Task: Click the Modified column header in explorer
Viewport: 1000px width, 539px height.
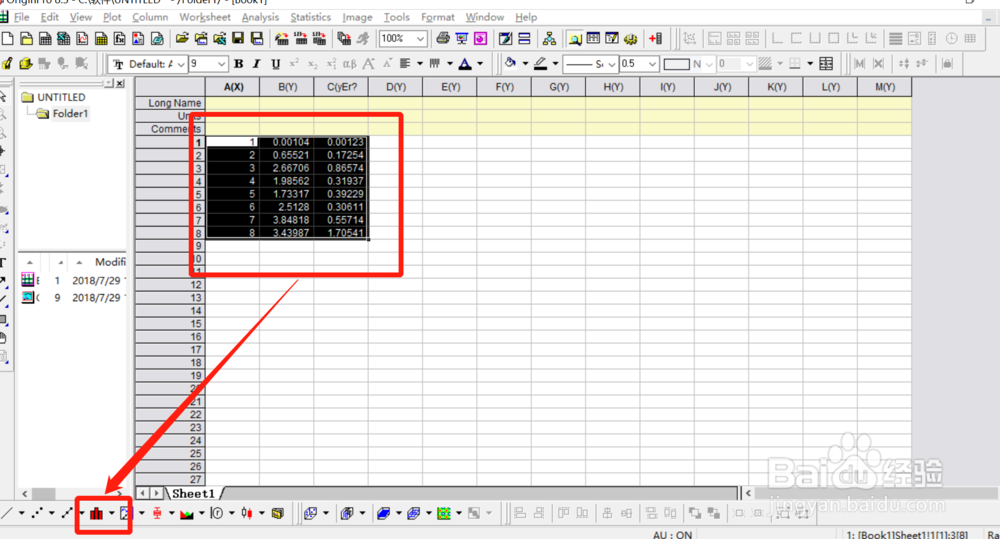Action: coord(110,262)
